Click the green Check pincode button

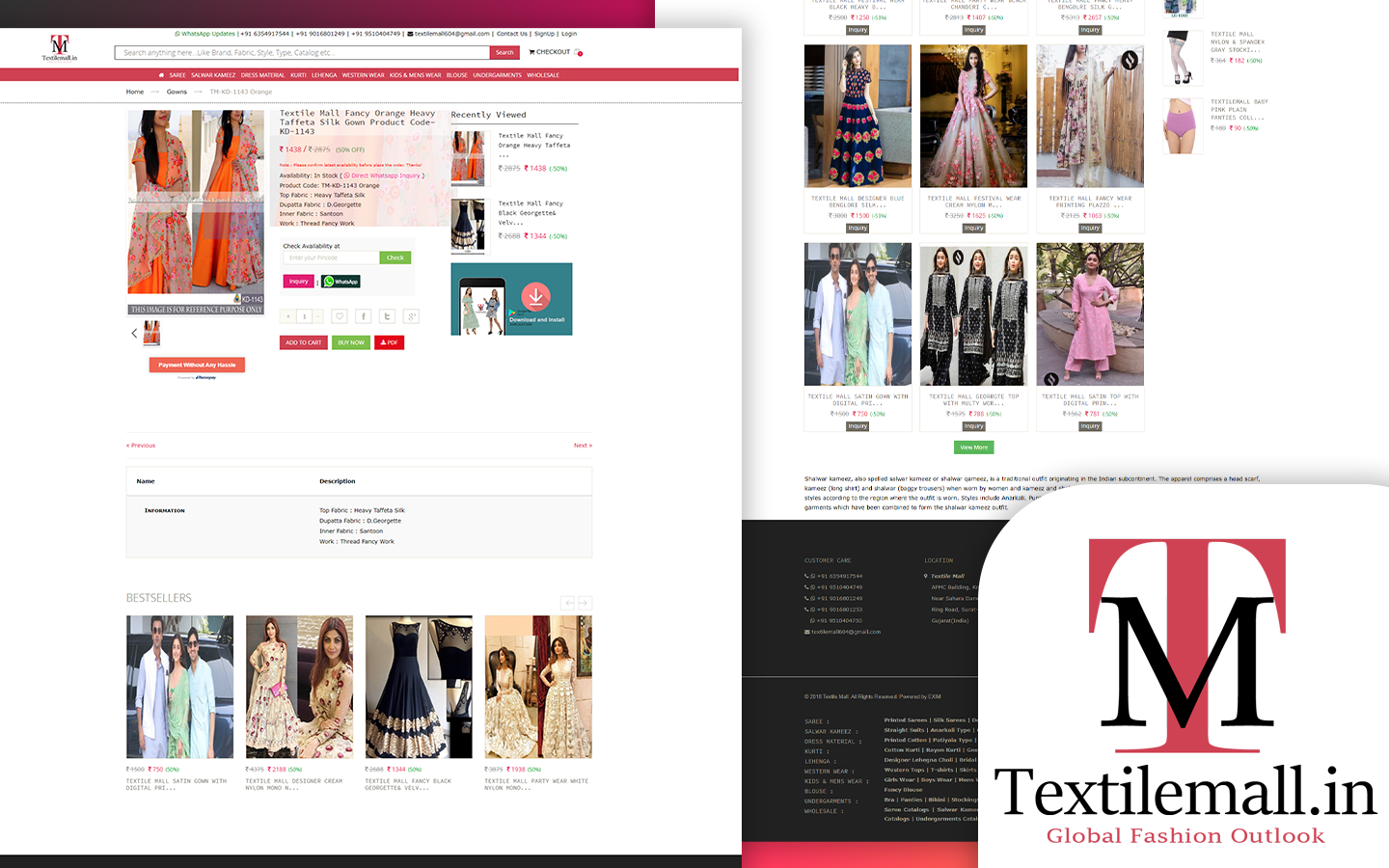point(395,258)
